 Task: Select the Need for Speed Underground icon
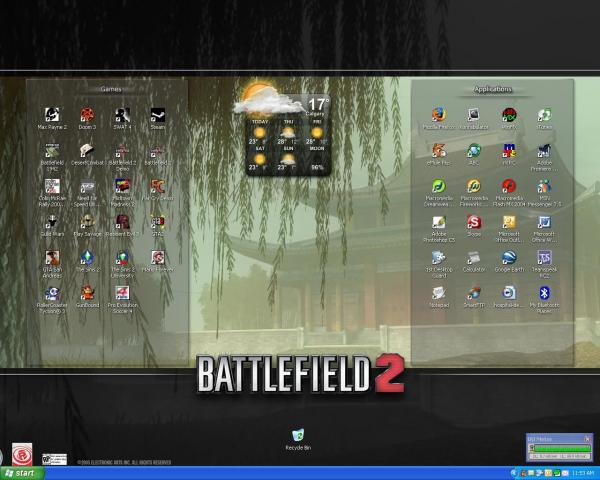click(87, 186)
